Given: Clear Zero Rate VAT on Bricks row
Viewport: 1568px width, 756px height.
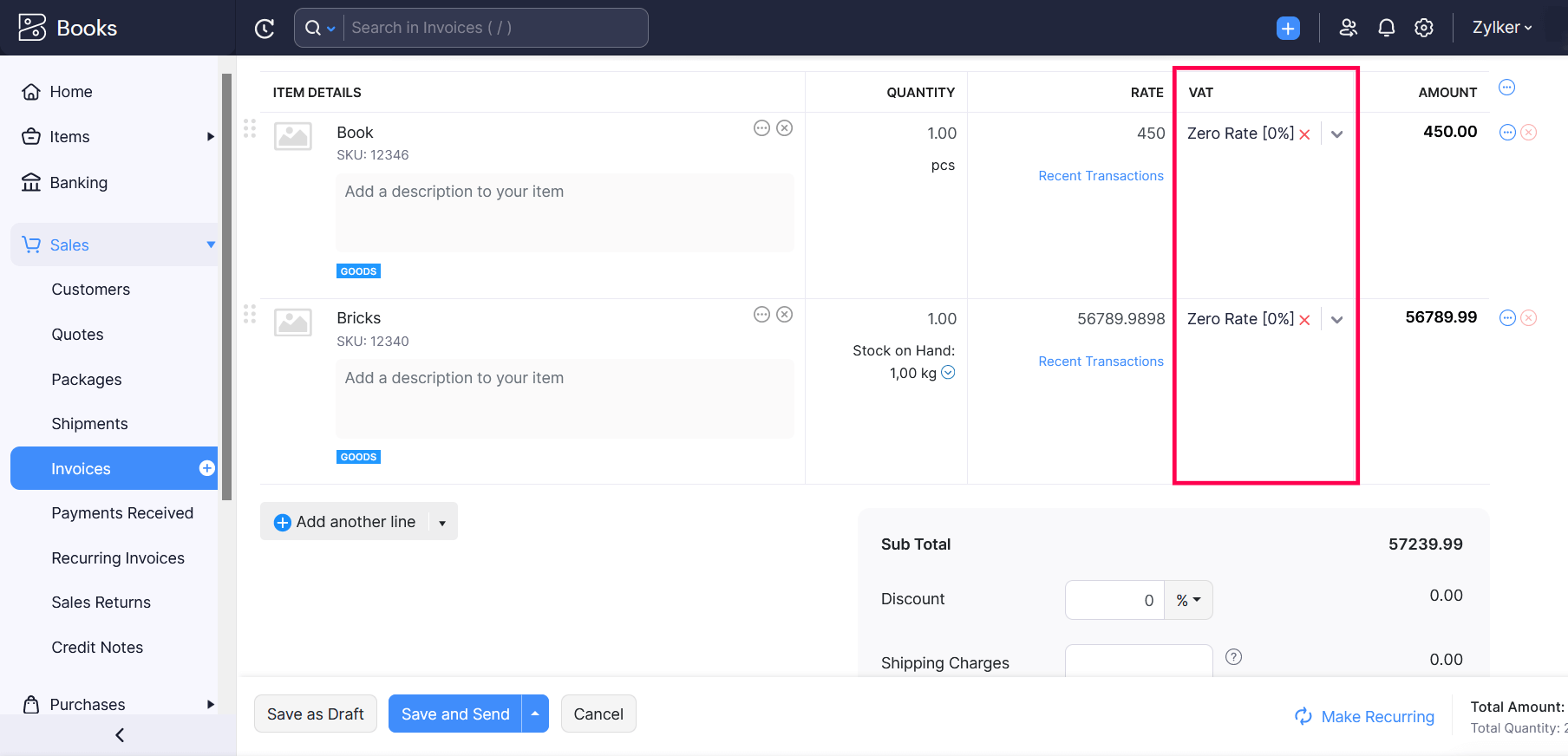Looking at the screenshot, I should 1304,320.
